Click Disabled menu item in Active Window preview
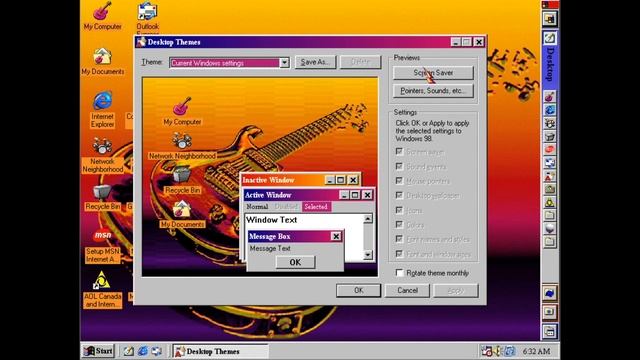The height and width of the screenshot is (360, 640). click(x=286, y=207)
